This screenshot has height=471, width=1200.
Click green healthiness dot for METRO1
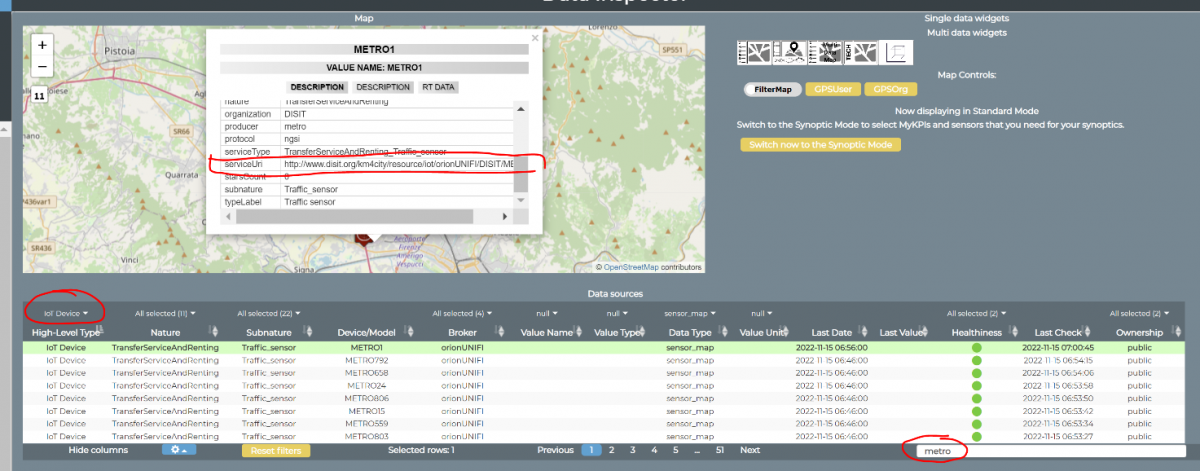[976, 348]
